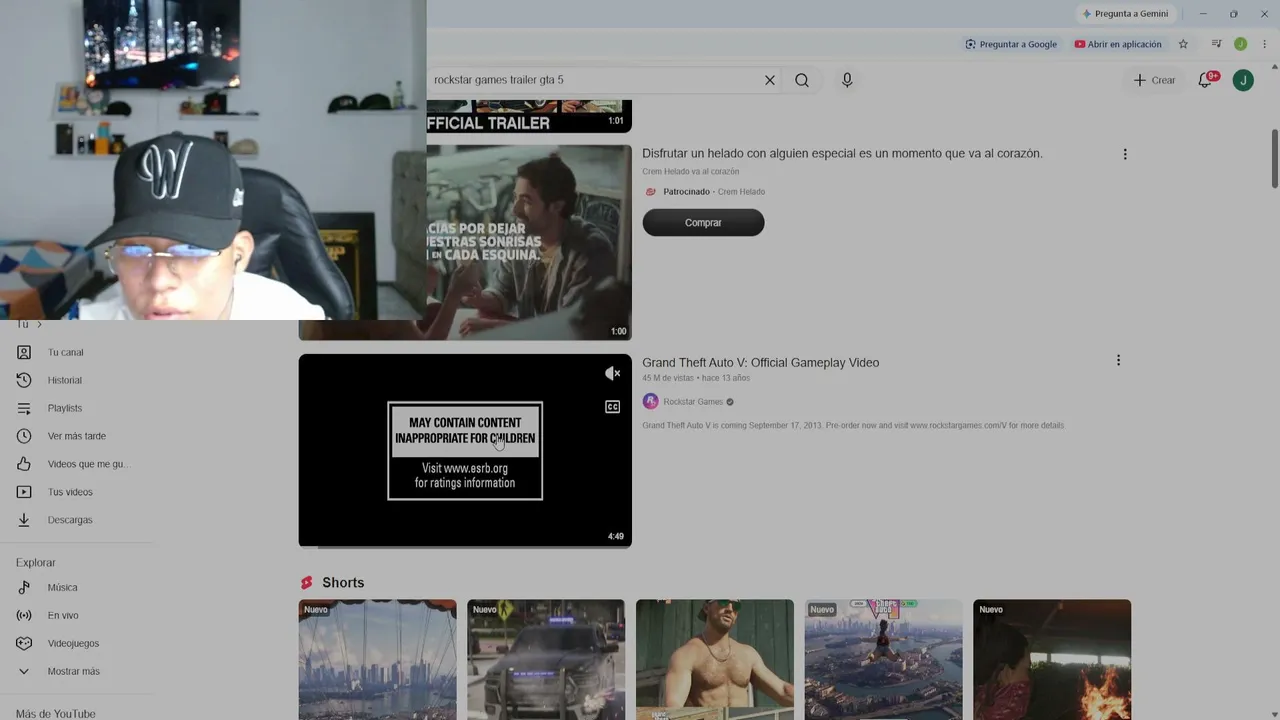
Task: Open the Grand Theft Auto V: Official Gameplay Video title
Action: pyautogui.click(x=761, y=362)
